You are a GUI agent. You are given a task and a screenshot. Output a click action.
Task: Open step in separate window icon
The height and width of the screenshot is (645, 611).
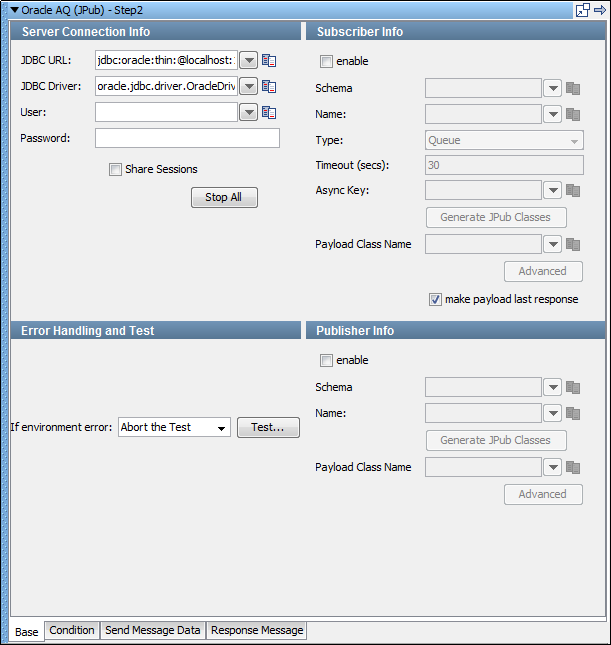(x=583, y=10)
